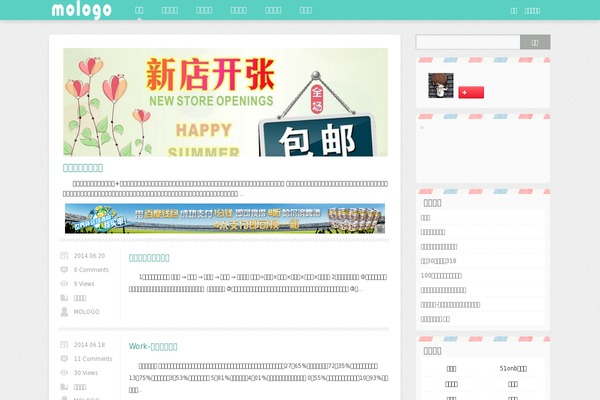Image resolution: width=600 pixels, height=400 pixels.
Task: Click the profile avatar in the sidebar
Action: [x=441, y=86]
